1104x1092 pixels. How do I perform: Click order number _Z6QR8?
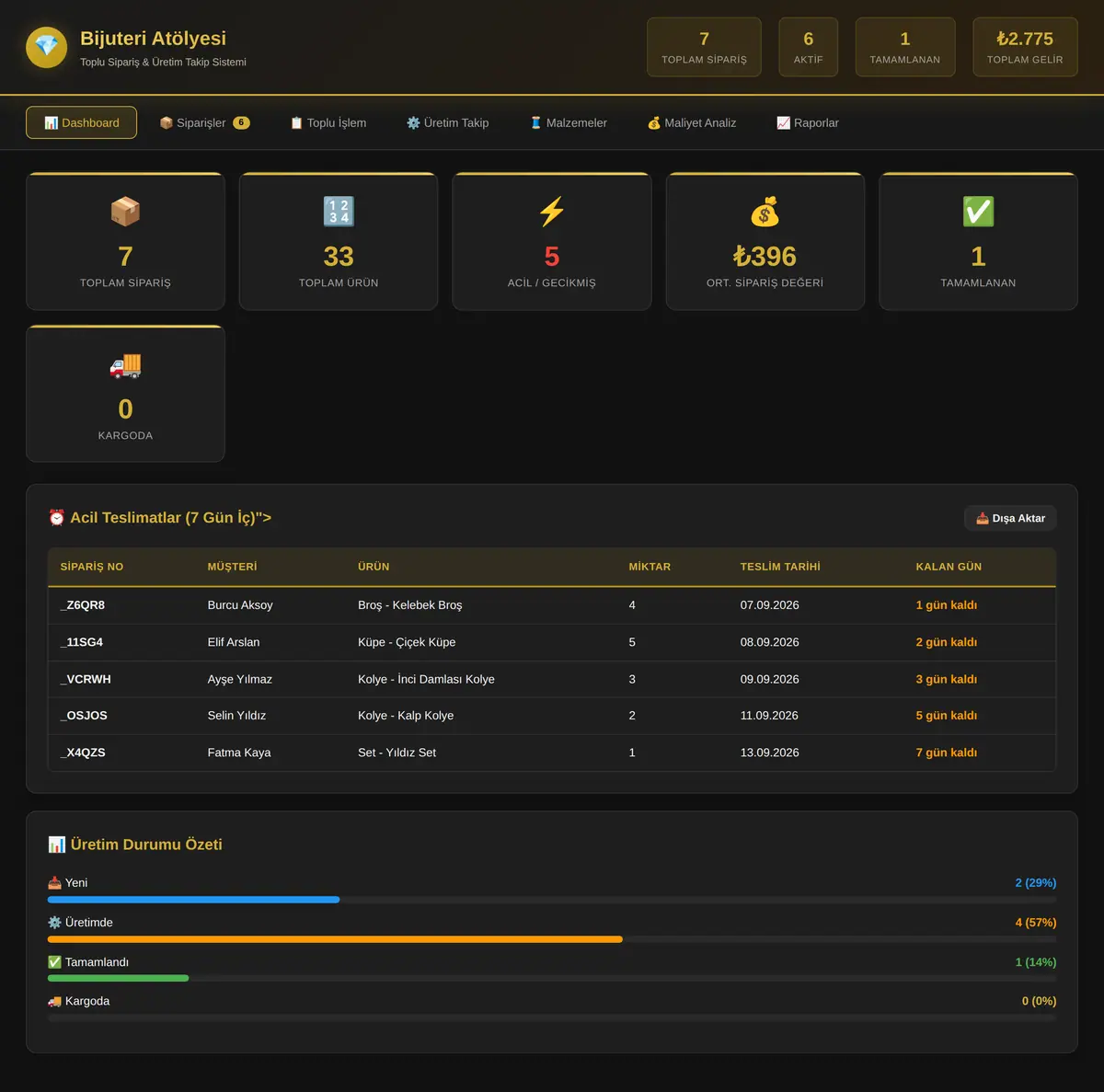coord(83,605)
